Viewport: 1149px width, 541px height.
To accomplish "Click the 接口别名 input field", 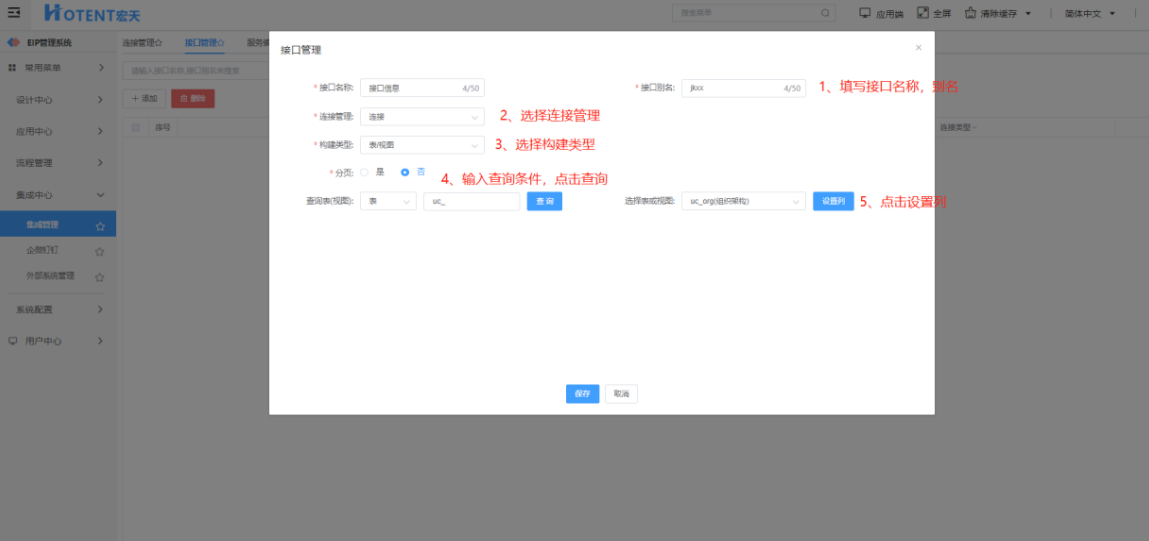I will point(743,88).
